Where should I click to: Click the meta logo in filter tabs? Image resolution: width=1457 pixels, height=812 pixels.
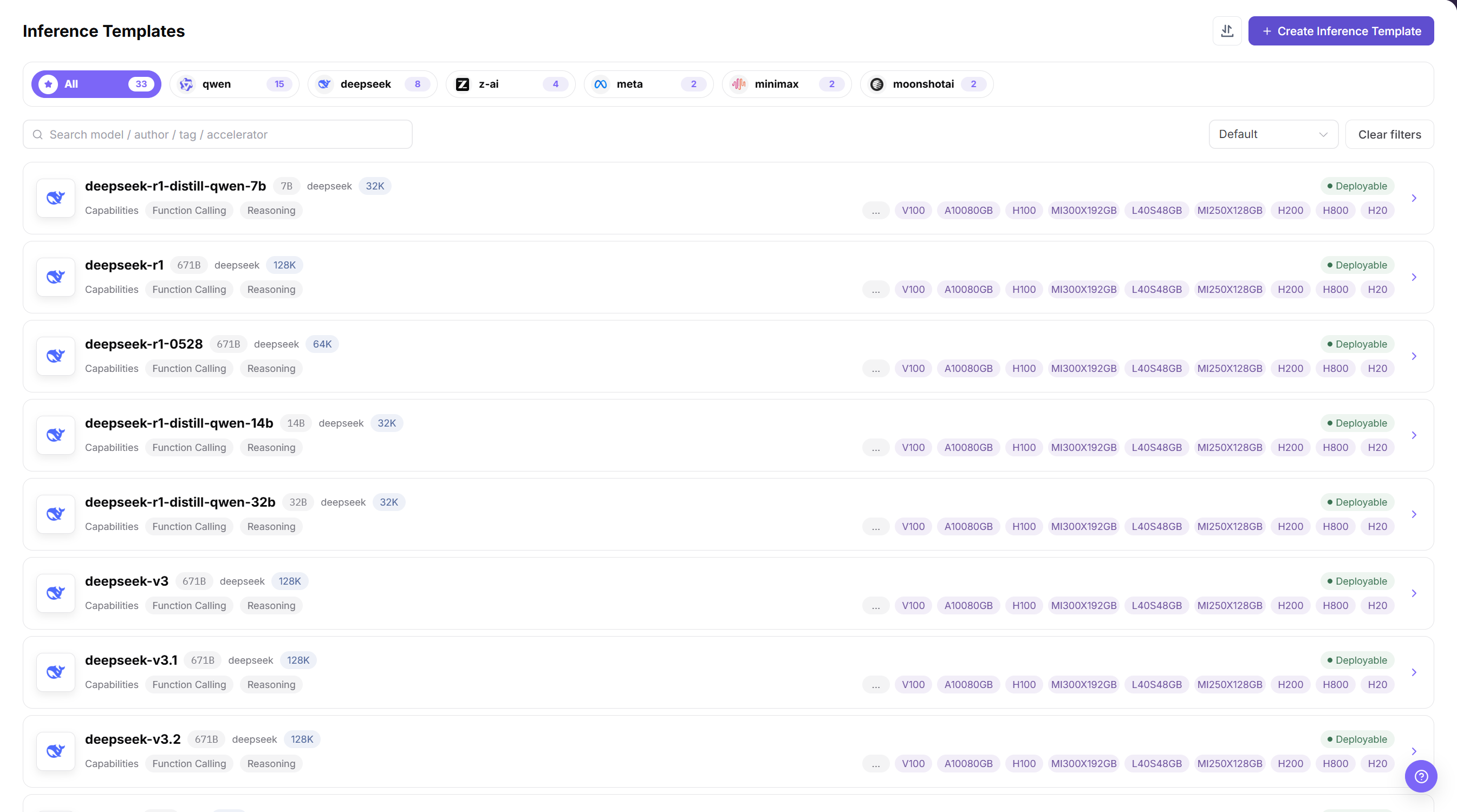pos(600,84)
